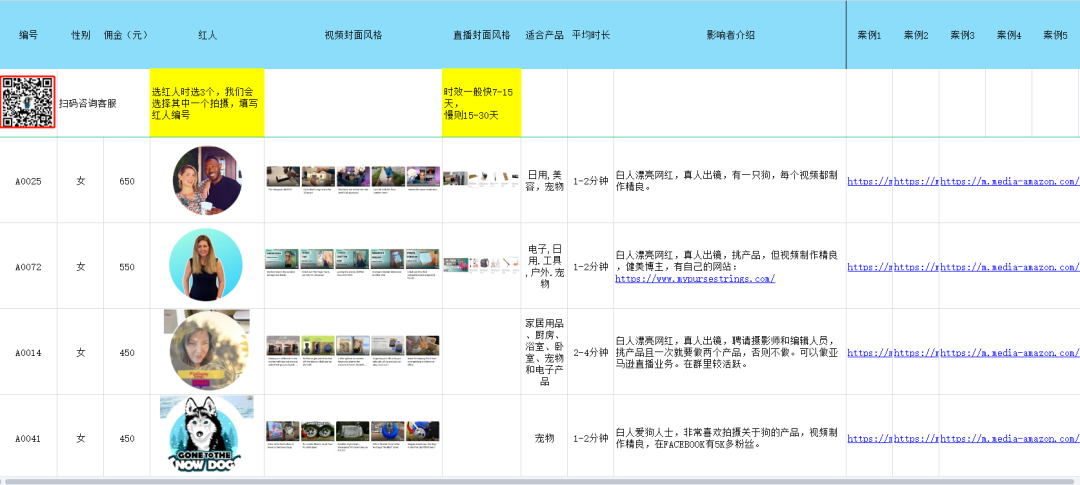Select the 性别 column header
The width and height of the screenshot is (1080, 485).
point(81,35)
